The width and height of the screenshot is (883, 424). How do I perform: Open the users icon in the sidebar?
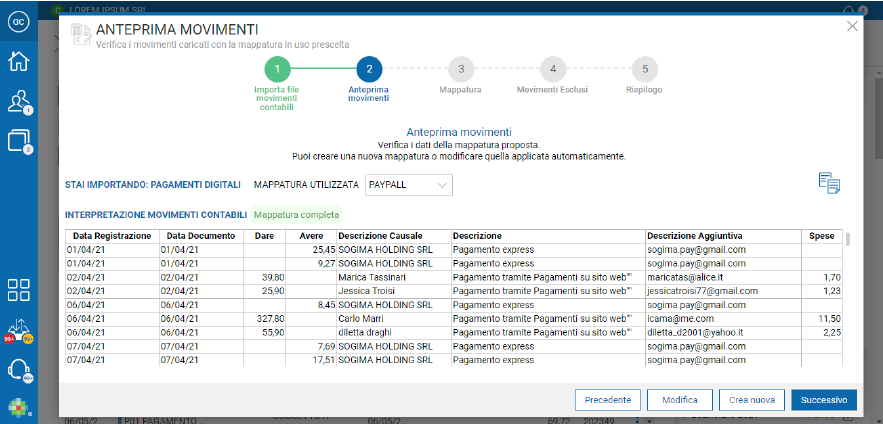coord(19,102)
